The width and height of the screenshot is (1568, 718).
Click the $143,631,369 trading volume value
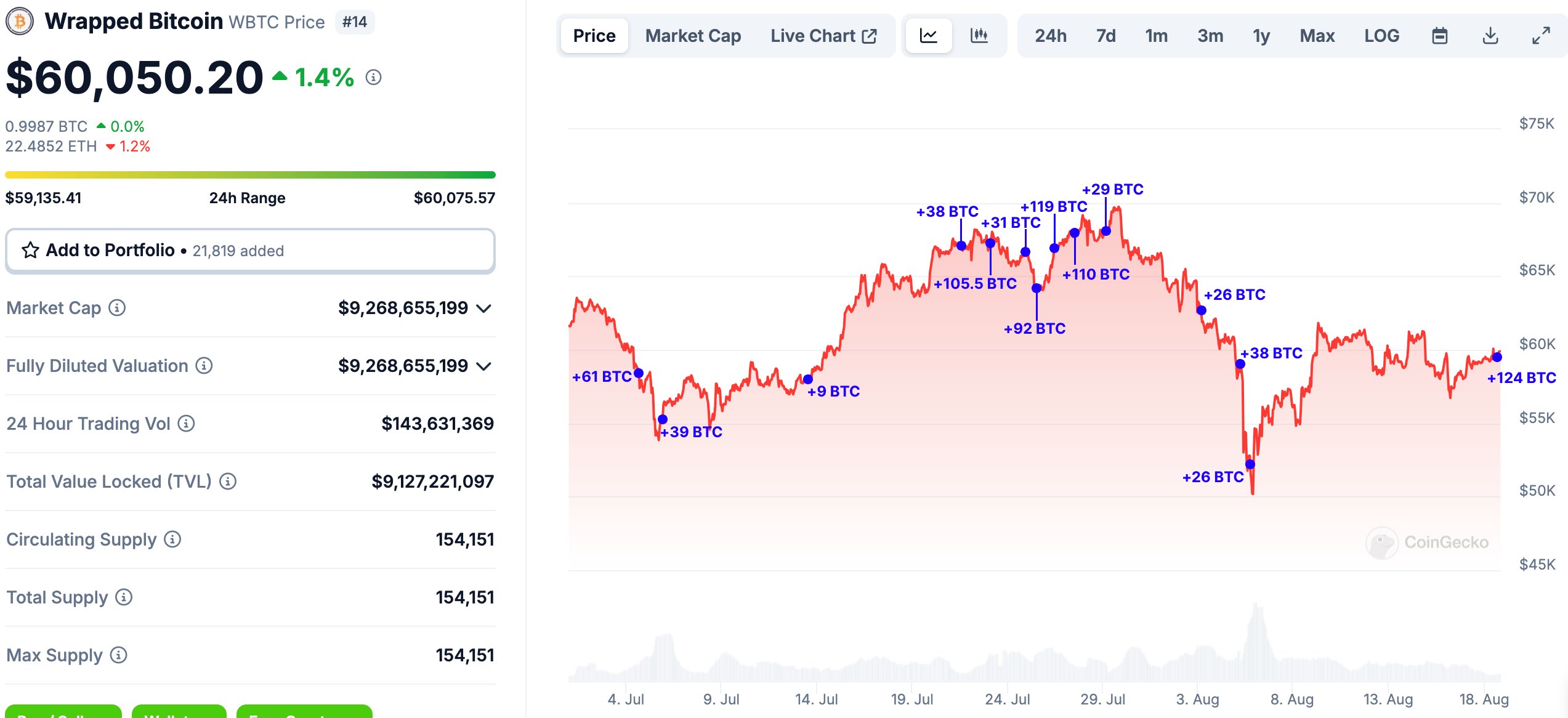coord(437,423)
